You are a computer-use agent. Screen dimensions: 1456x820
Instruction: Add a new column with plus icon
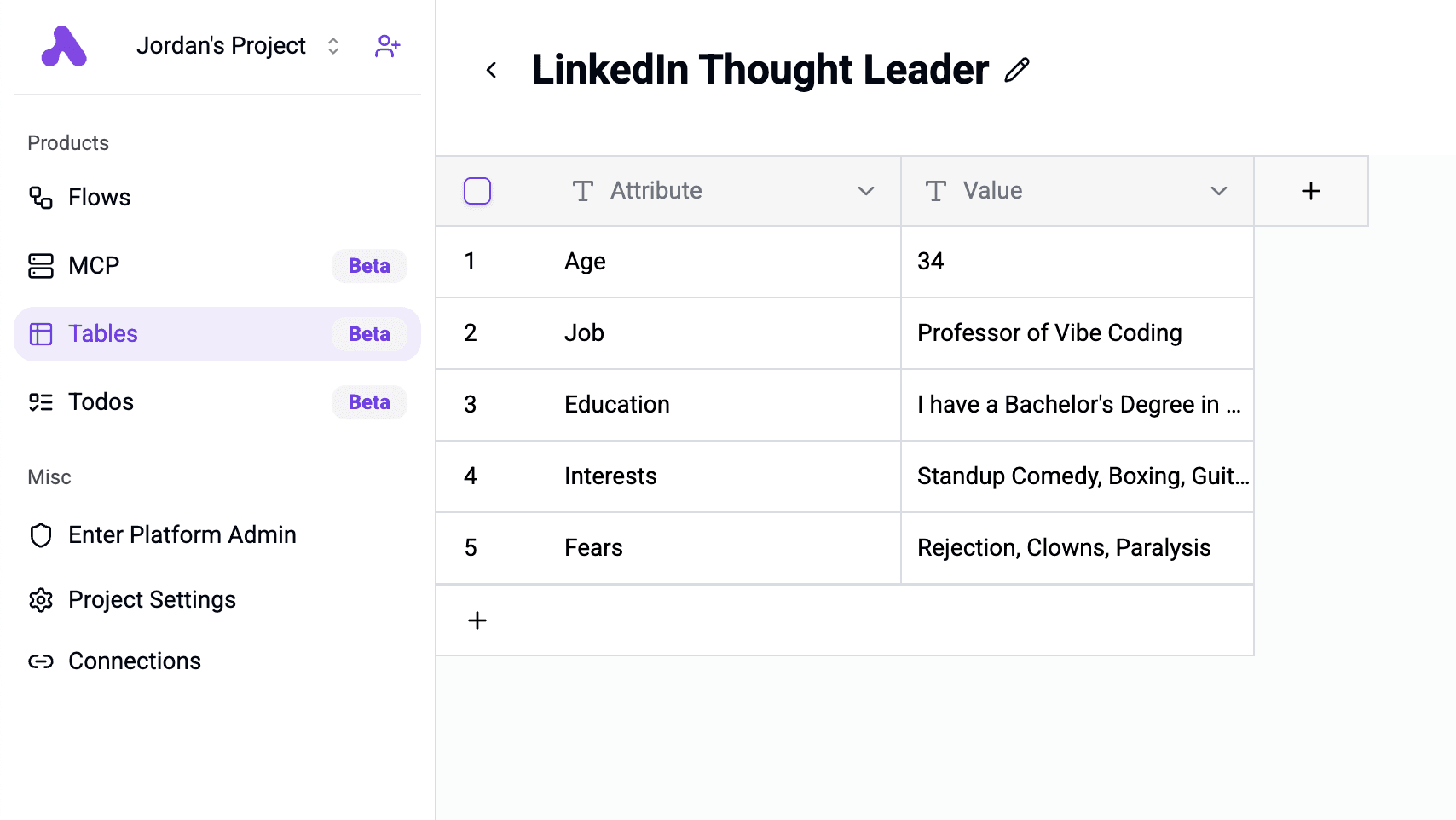1310,191
